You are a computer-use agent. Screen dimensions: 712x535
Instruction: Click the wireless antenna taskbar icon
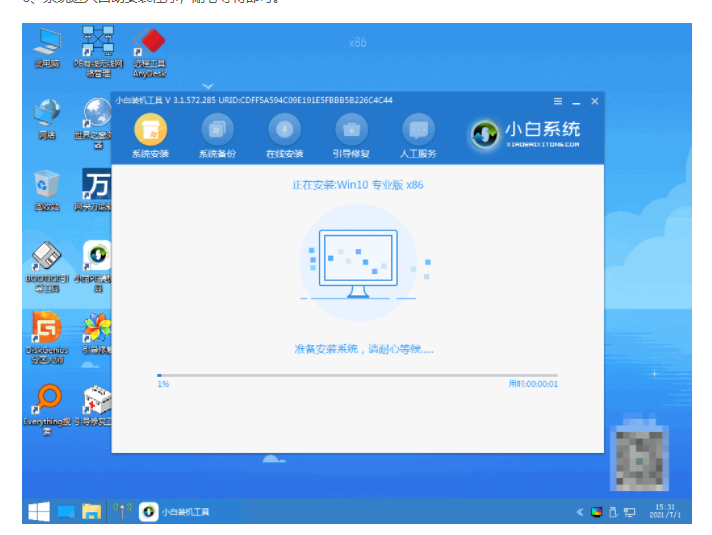[122, 511]
